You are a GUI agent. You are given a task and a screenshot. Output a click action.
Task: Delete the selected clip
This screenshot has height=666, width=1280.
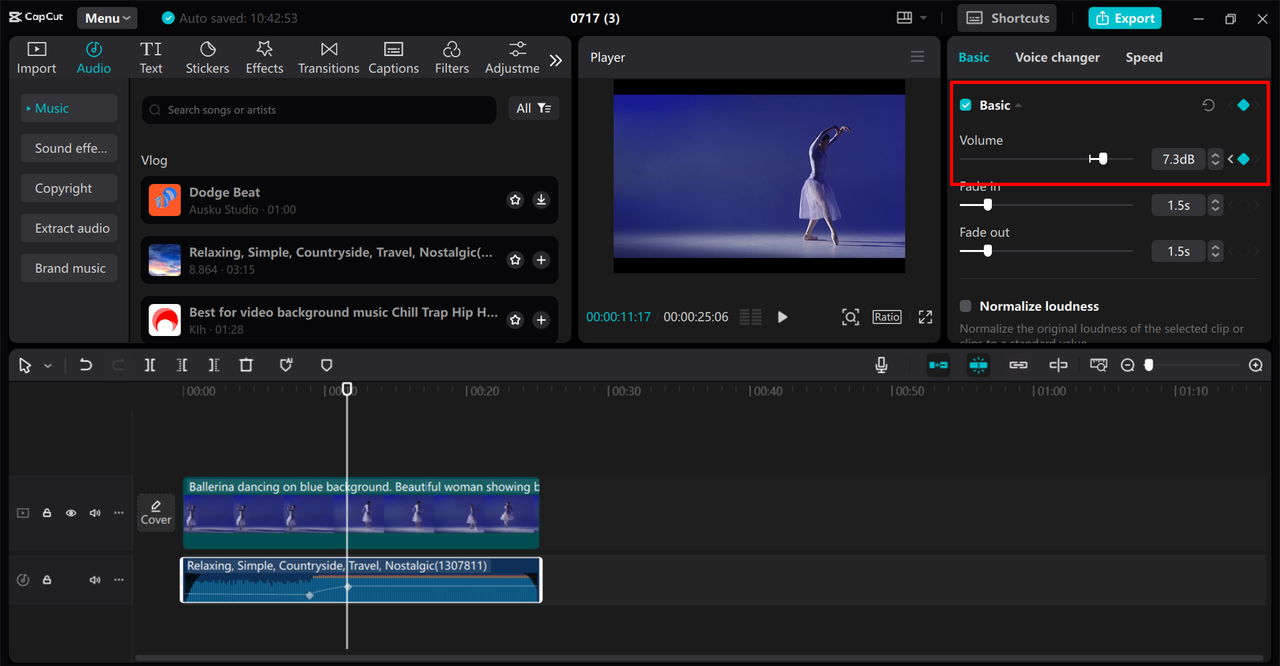(x=246, y=366)
